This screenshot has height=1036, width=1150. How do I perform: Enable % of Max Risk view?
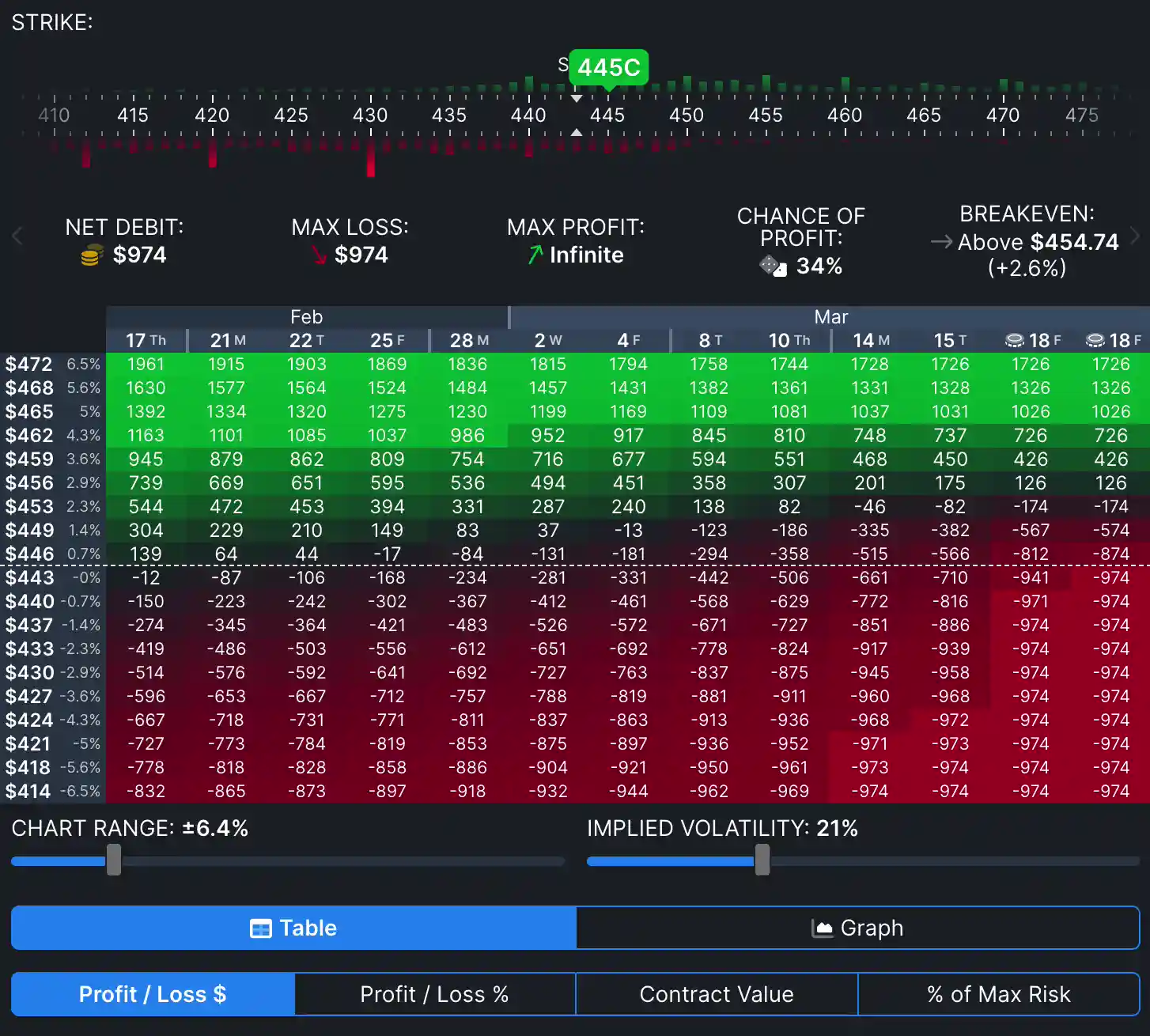998,994
